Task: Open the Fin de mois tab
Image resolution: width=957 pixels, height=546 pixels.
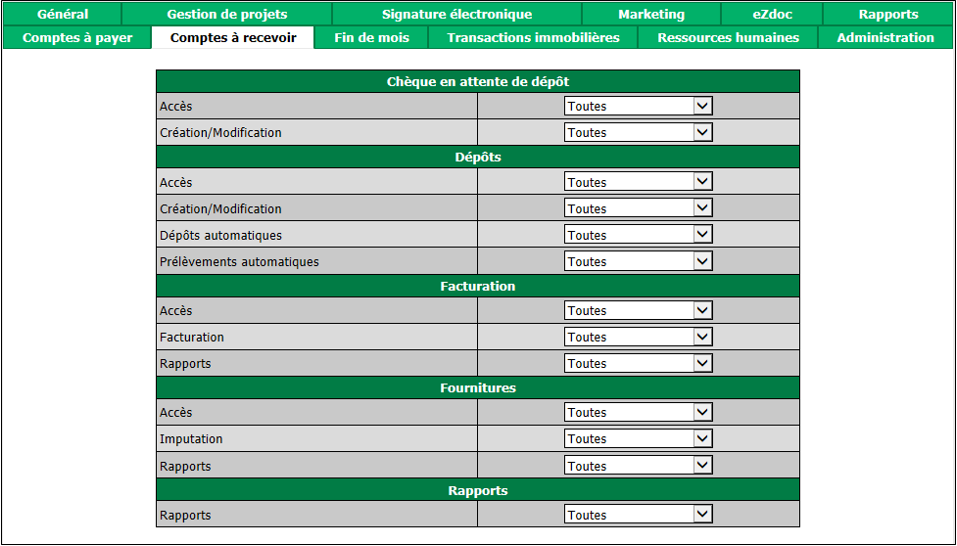Action: [372, 37]
